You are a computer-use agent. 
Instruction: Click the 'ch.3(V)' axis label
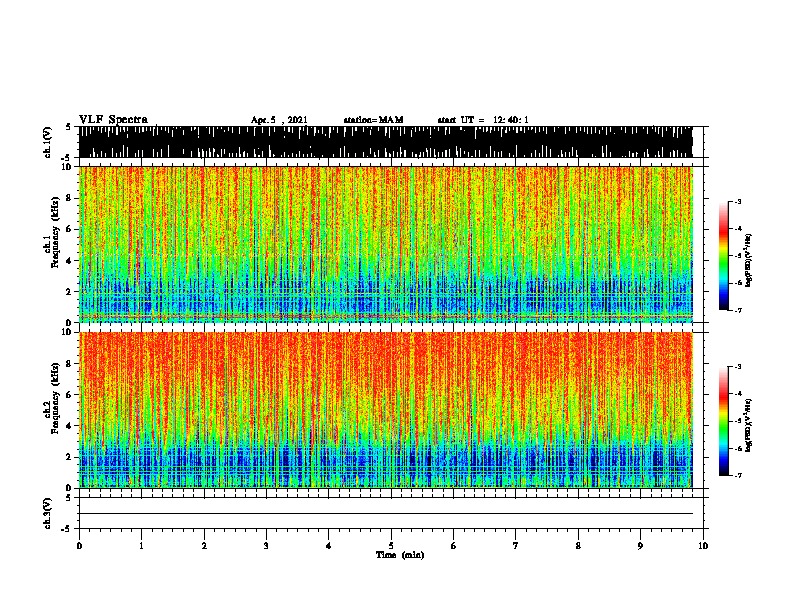48,513
